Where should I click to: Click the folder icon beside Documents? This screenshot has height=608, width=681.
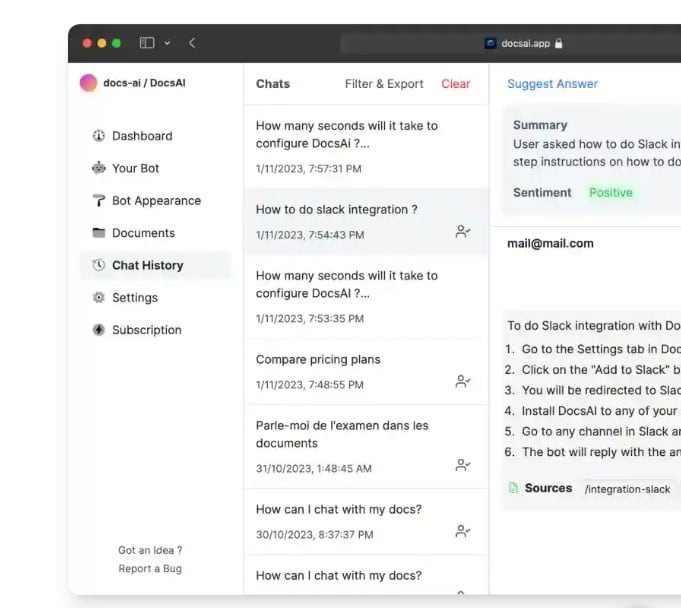click(99, 233)
